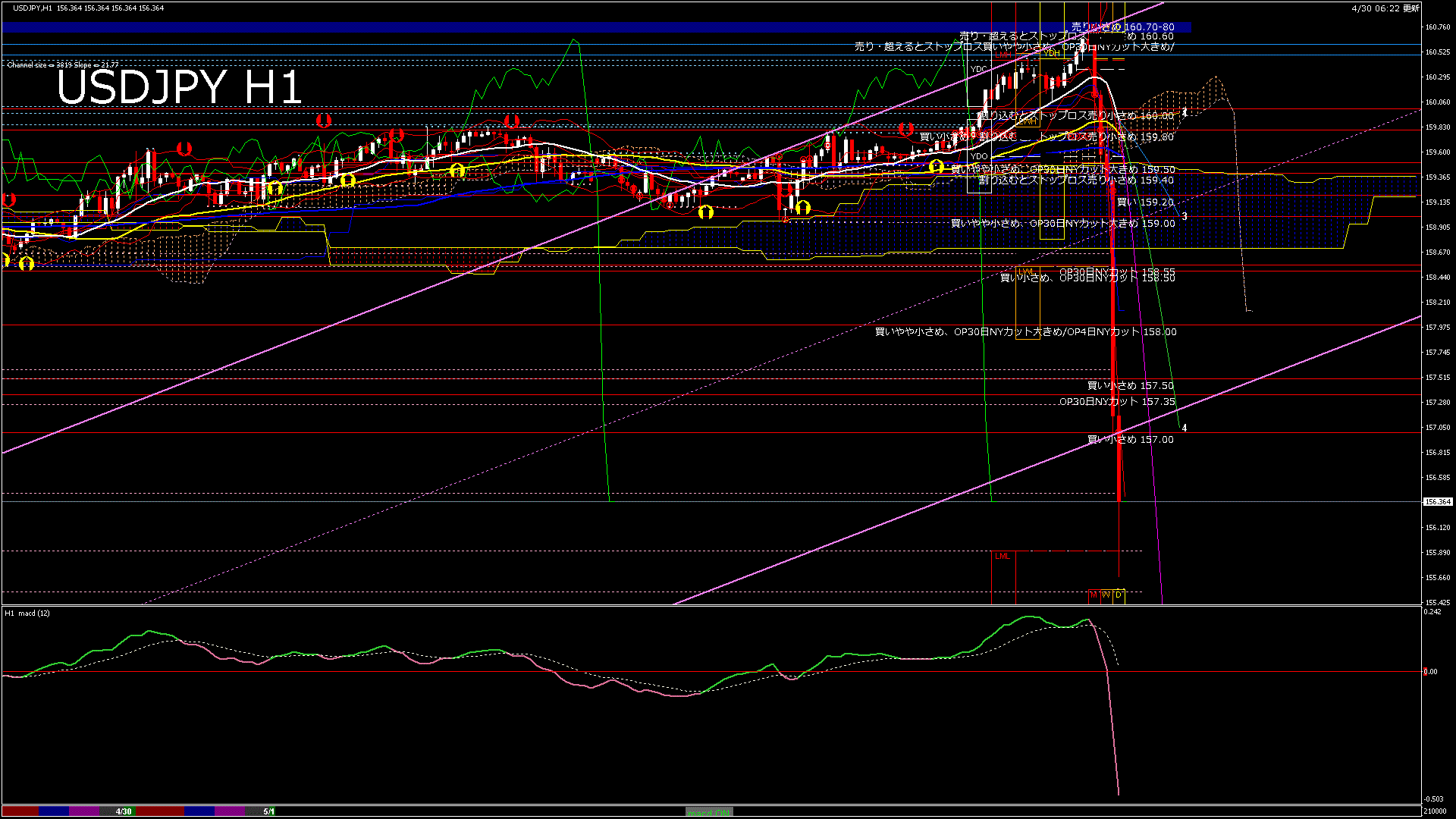Select the Channel size Slope text
The image size is (1456, 819).
[63, 65]
